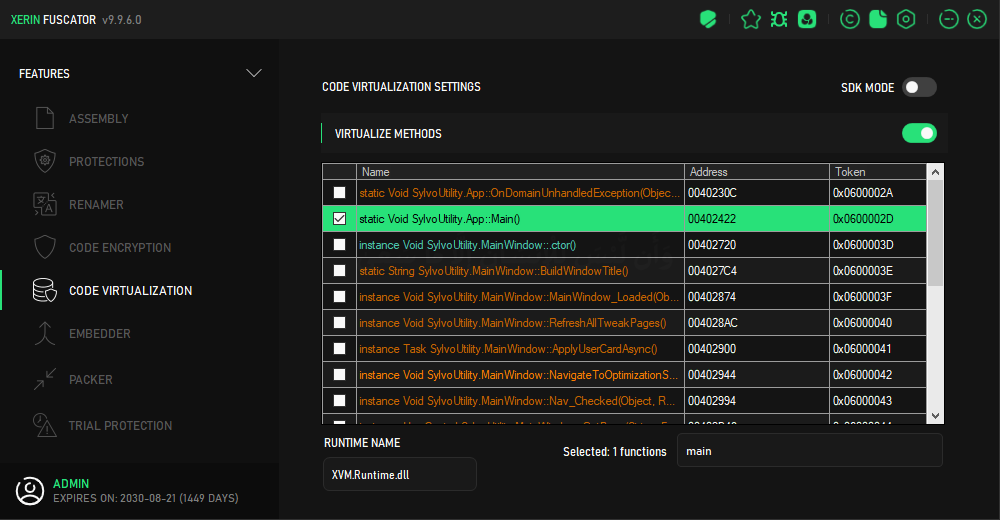Click the Code Virtualization database icon
The height and width of the screenshot is (520, 1000).
click(45, 290)
